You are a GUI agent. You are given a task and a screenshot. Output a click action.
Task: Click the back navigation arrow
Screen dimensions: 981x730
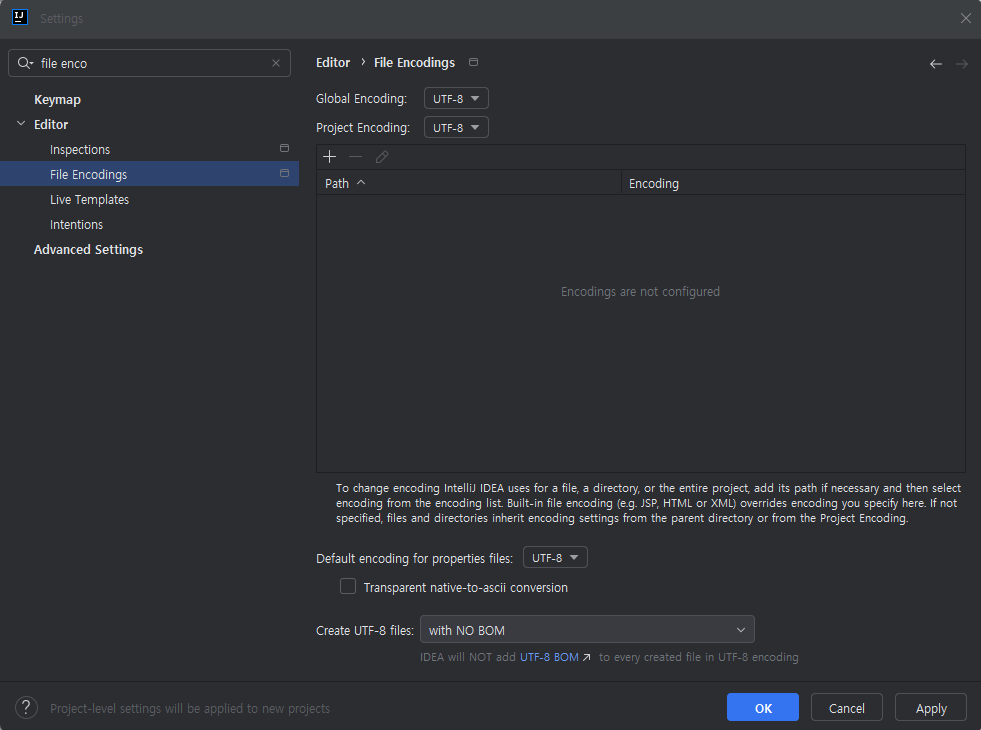pyautogui.click(x=935, y=64)
